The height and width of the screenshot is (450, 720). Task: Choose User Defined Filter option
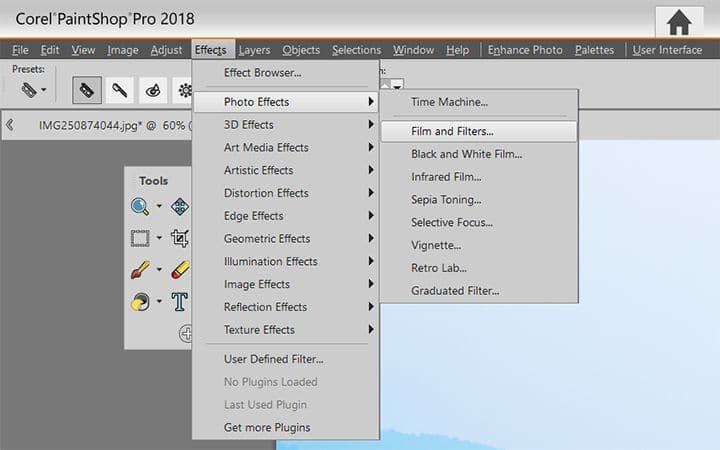(285, 359)
